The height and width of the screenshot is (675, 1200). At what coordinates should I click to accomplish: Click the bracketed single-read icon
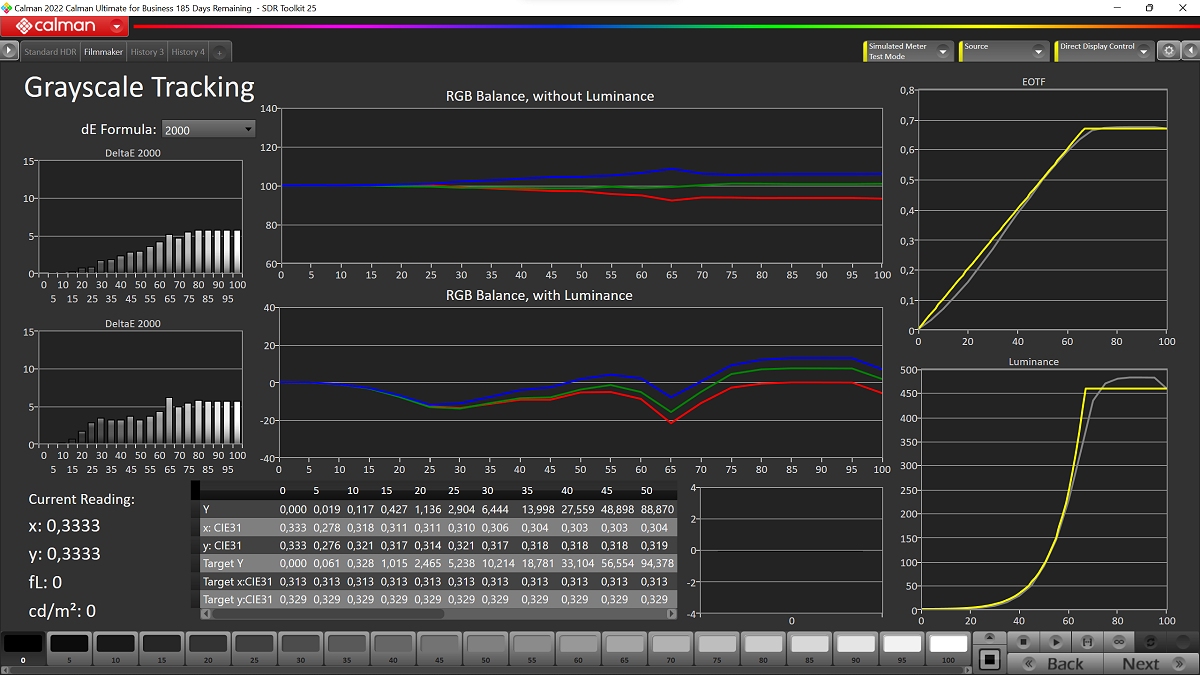[1087, 641]
